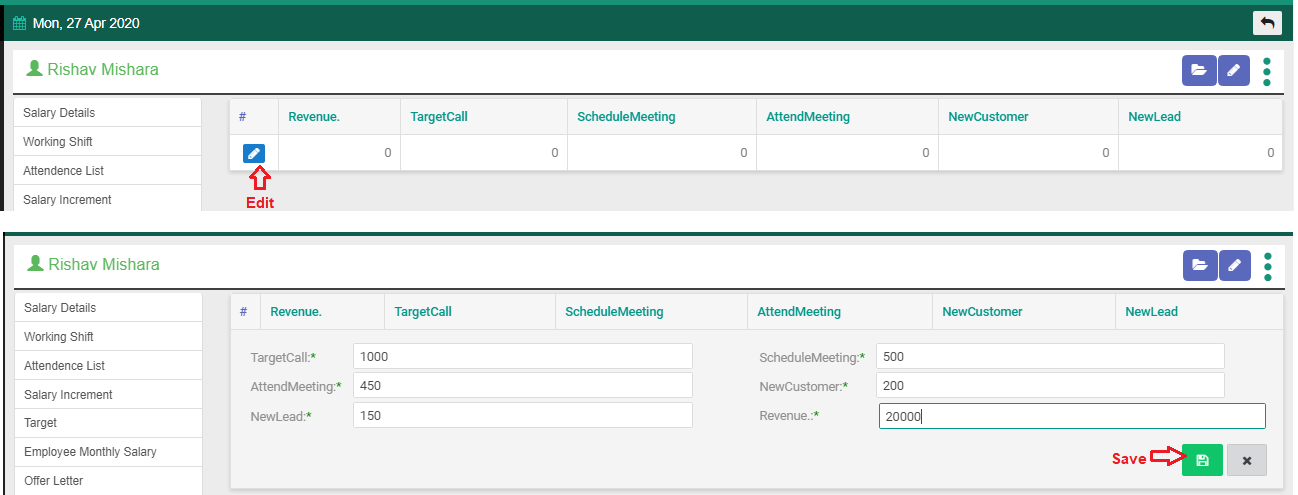Click the green Save disk button
The height and width of the screenshot is (495, 1298).
point(1202,460)
